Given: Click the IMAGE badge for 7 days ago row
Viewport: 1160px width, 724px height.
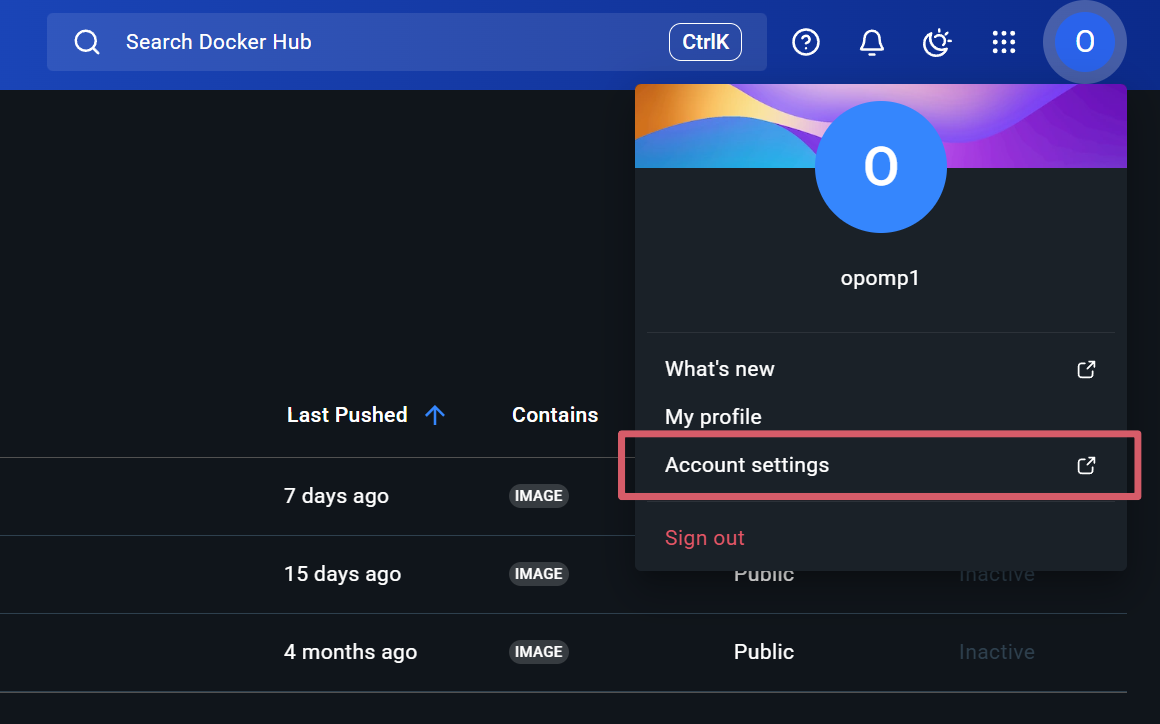Looking at the screenshot, I should point(539,496).
